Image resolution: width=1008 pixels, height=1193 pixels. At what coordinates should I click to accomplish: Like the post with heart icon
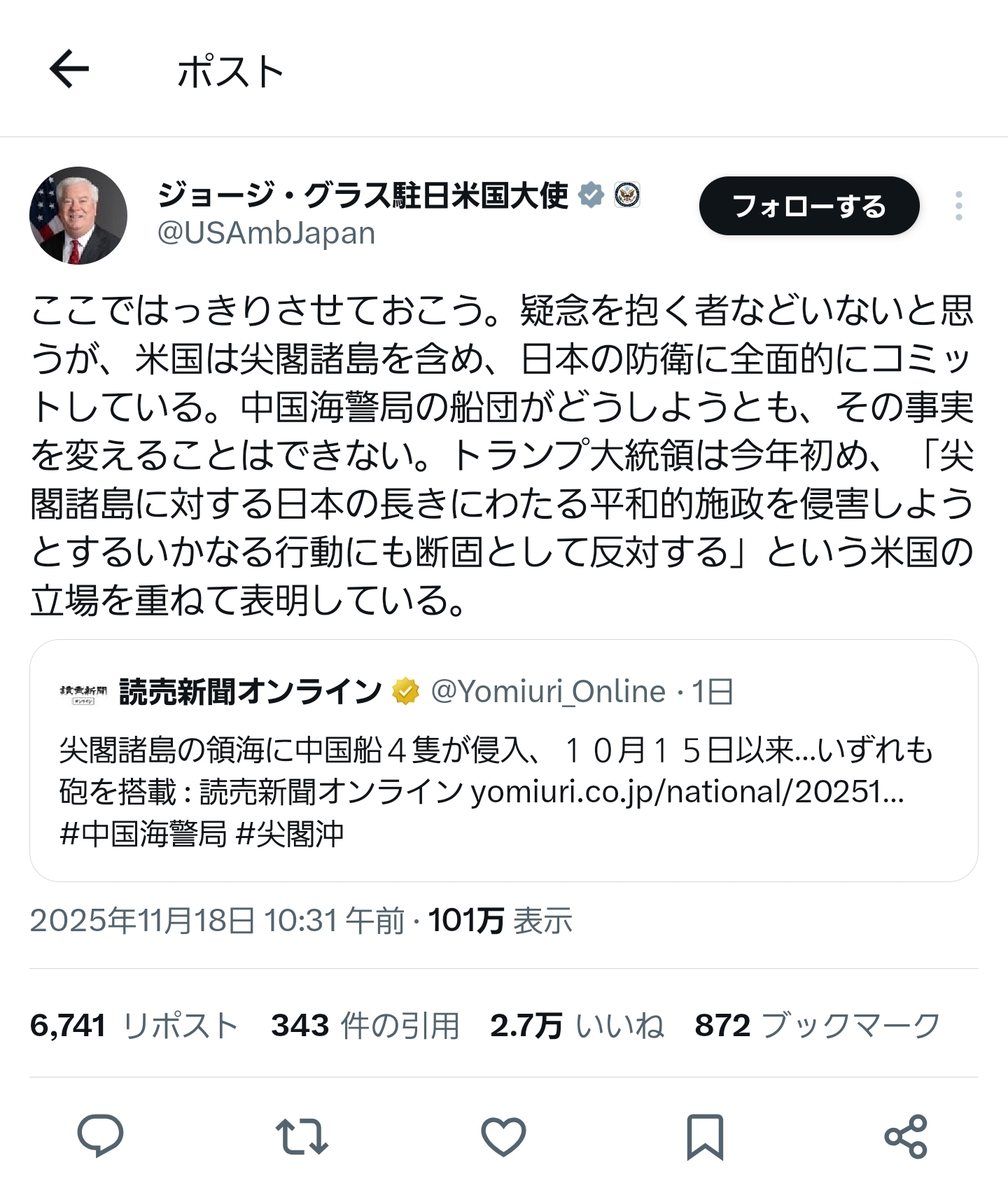[503, 1135]
